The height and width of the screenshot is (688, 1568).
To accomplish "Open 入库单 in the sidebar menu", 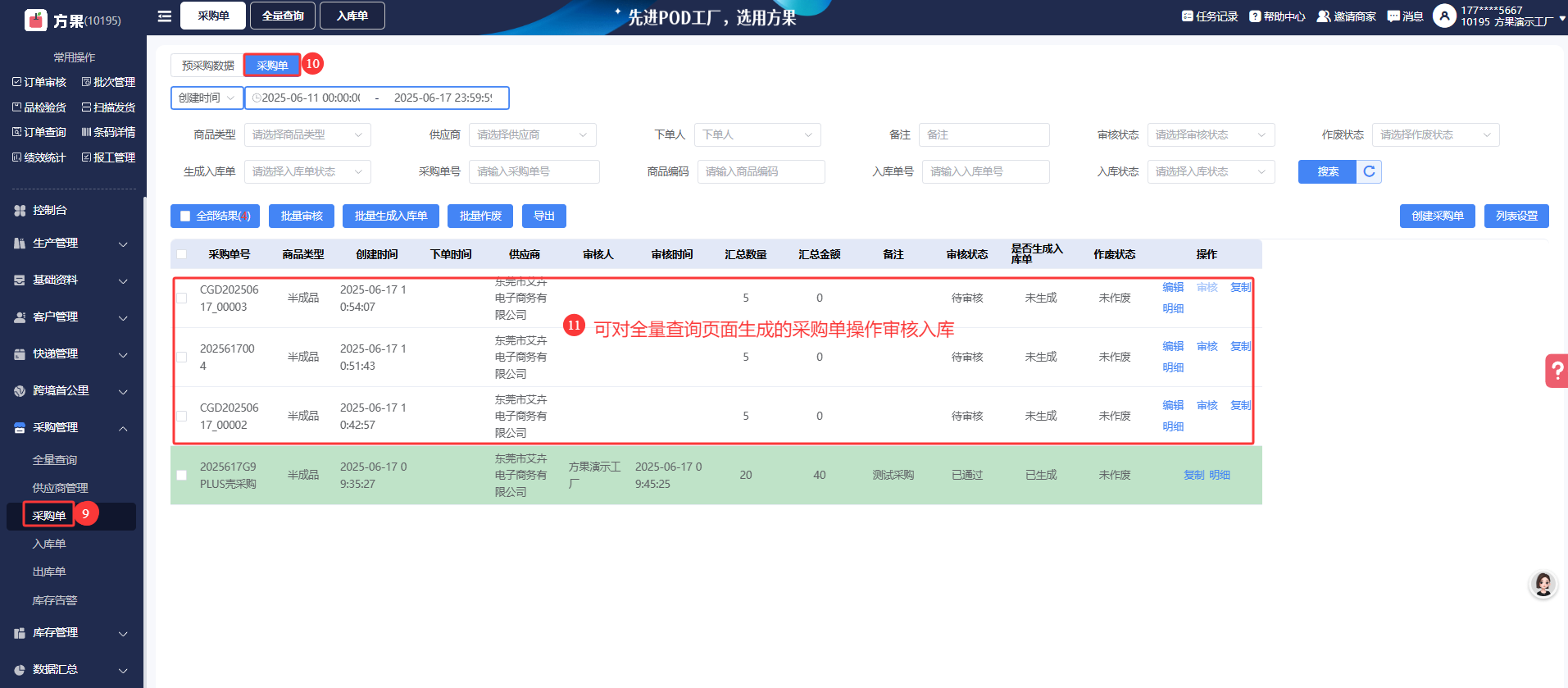I will pyautogui.click(x=49, y=544).
